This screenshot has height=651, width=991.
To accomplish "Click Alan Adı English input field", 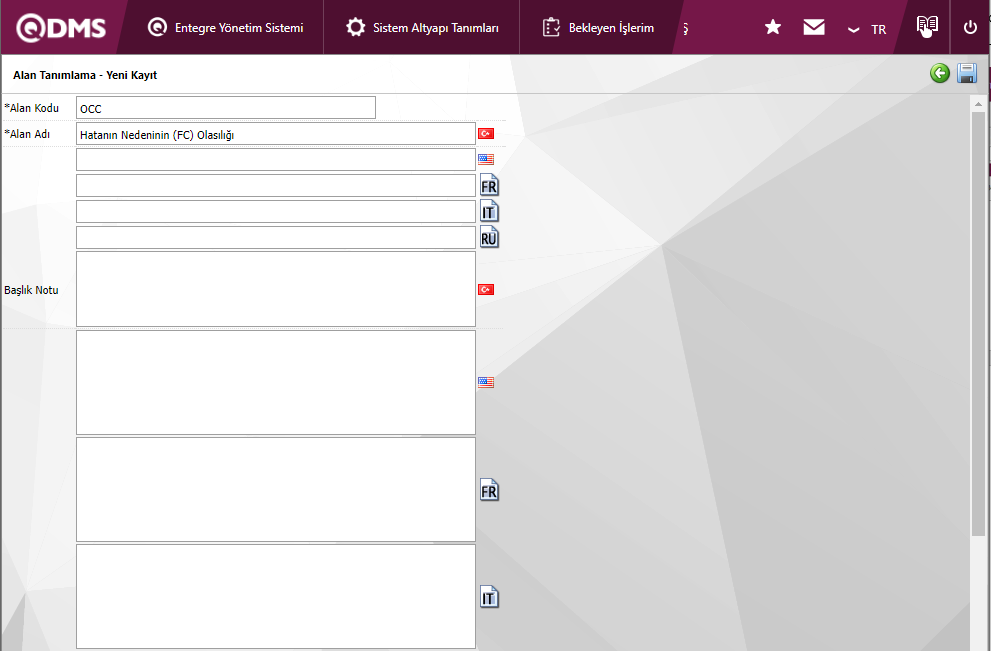I will coord(276,159).
